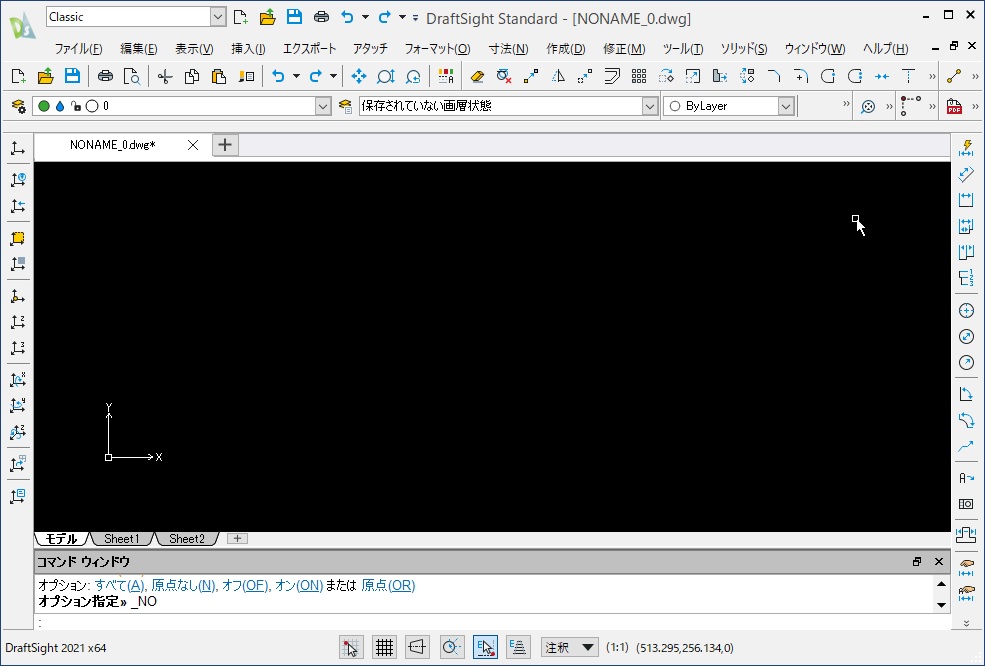Click the Print icon in the title bar

tap(321, 17)
